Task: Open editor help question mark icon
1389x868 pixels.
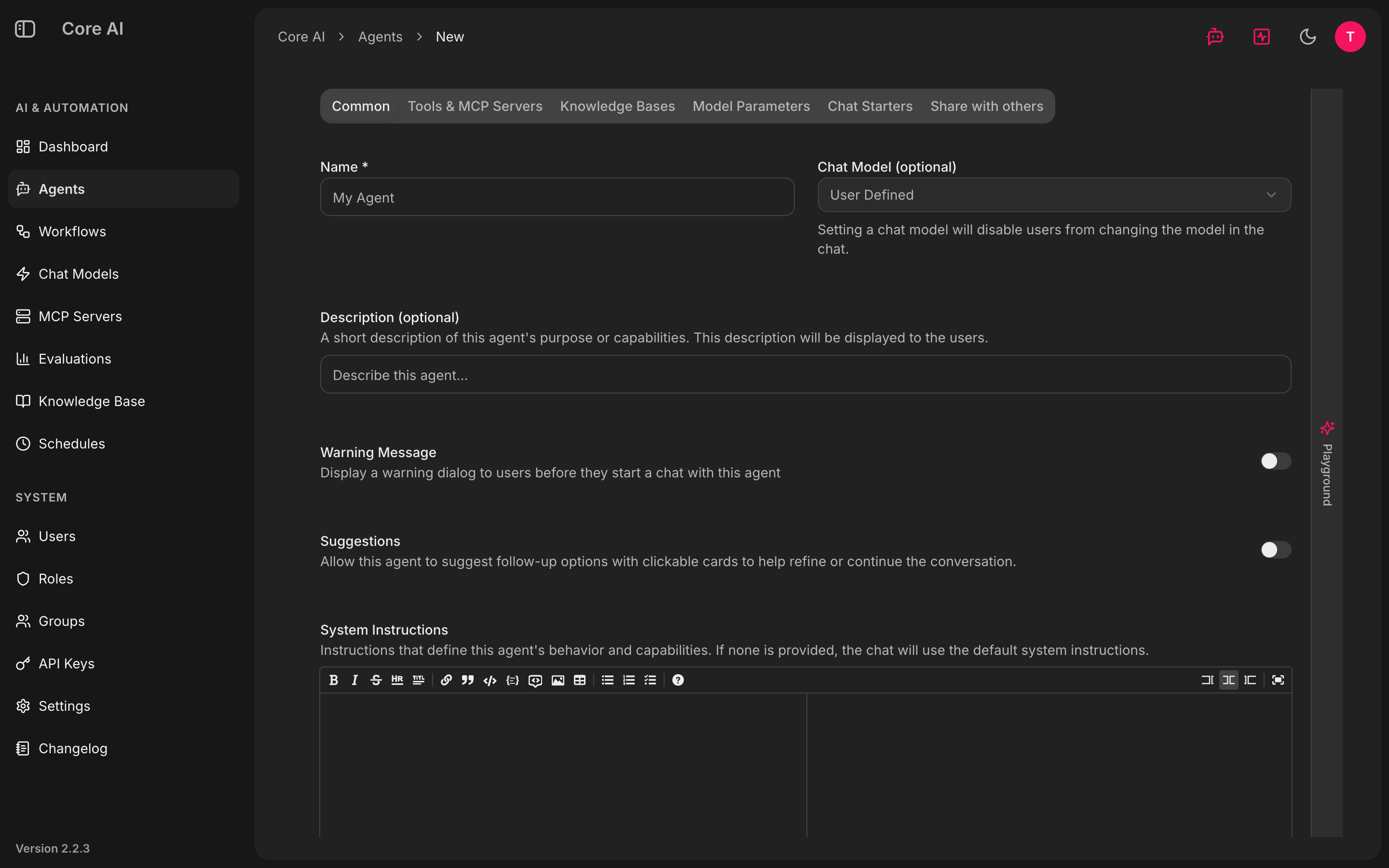Action: (678, 680)
